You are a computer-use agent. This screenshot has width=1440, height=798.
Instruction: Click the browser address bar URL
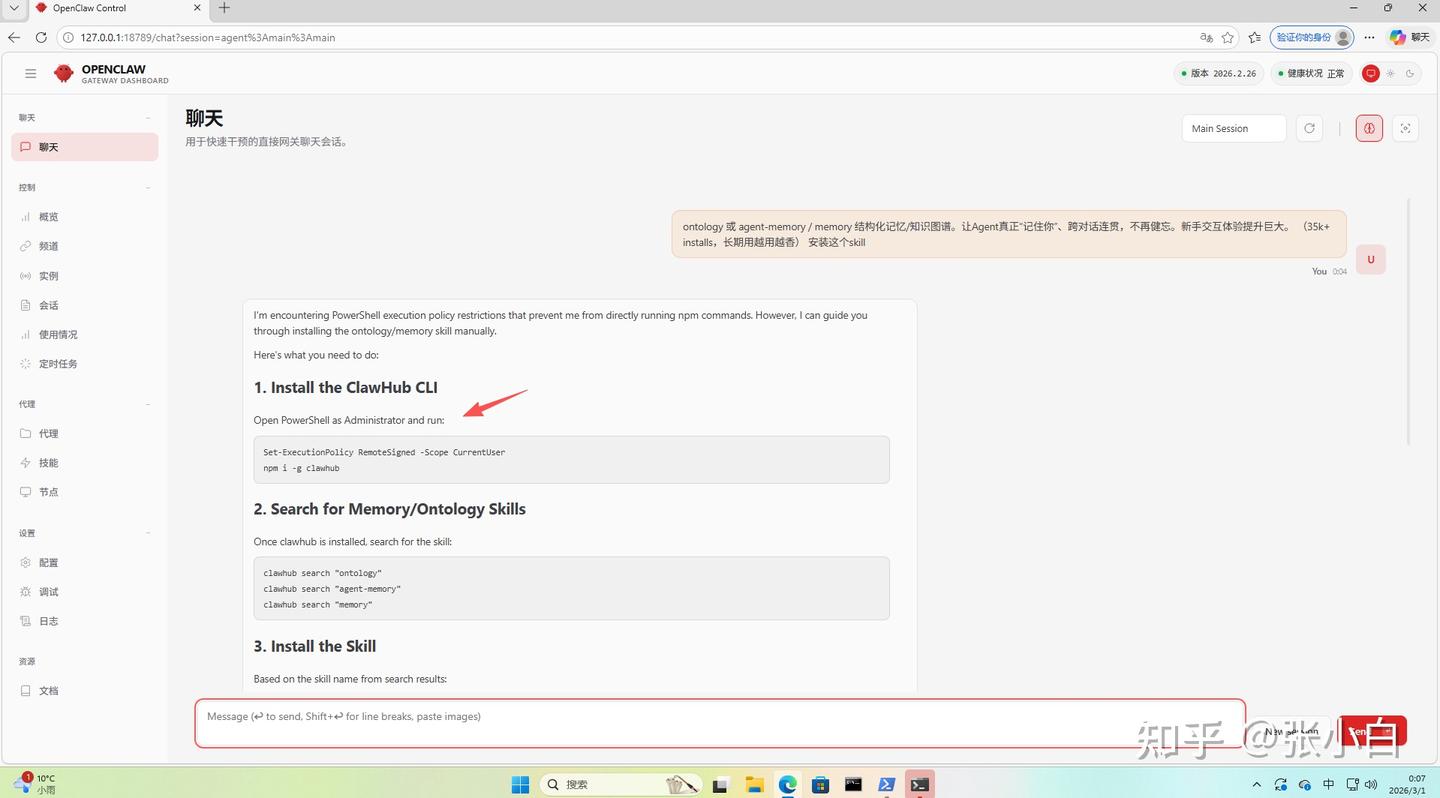click(208, 38)
